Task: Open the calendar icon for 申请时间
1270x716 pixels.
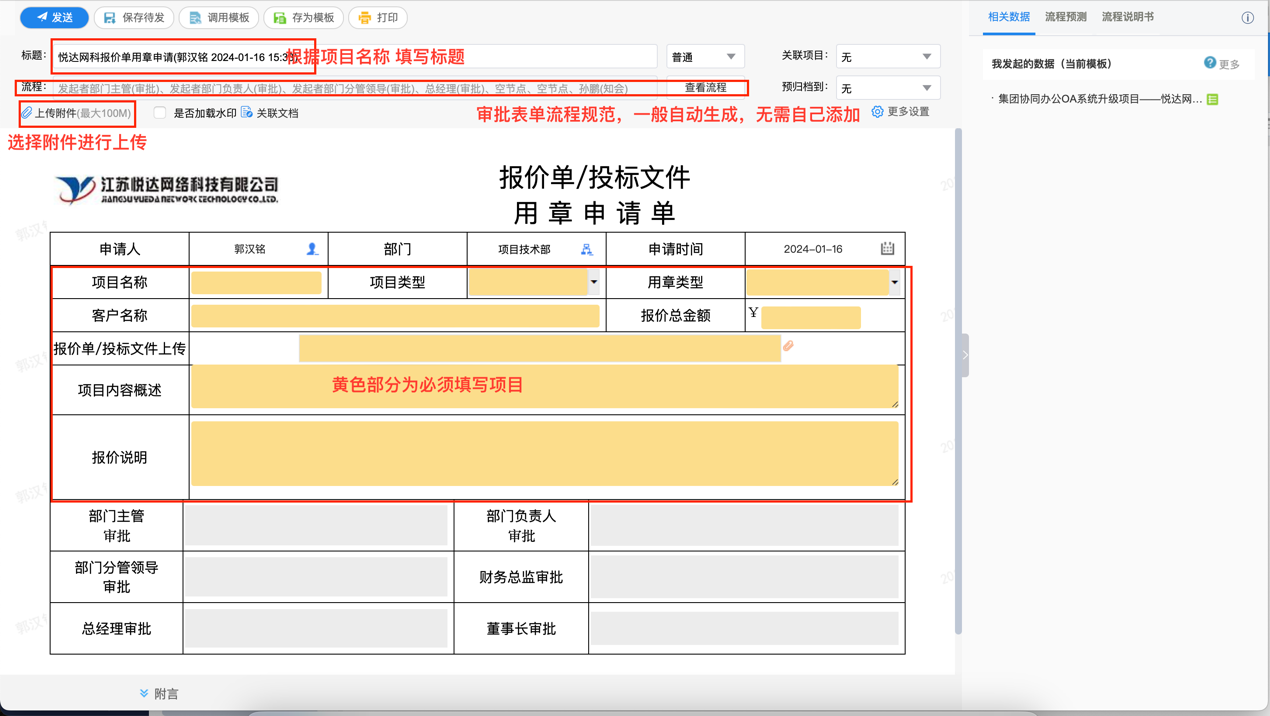Action: pyautogui.click(x=887, y=248)
